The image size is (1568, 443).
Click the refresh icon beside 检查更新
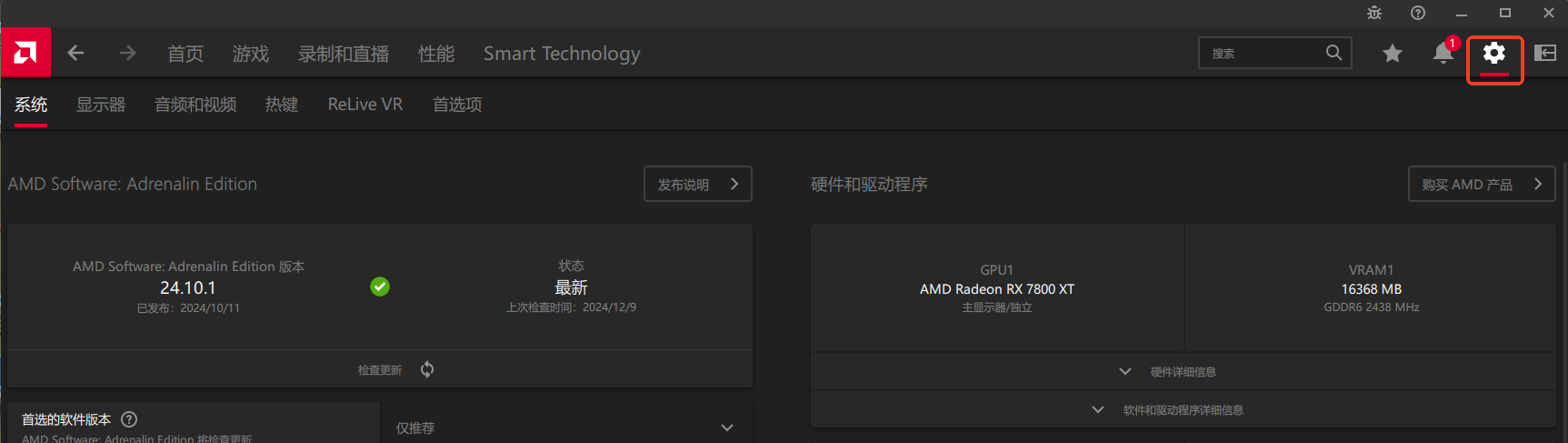(427, 369)
